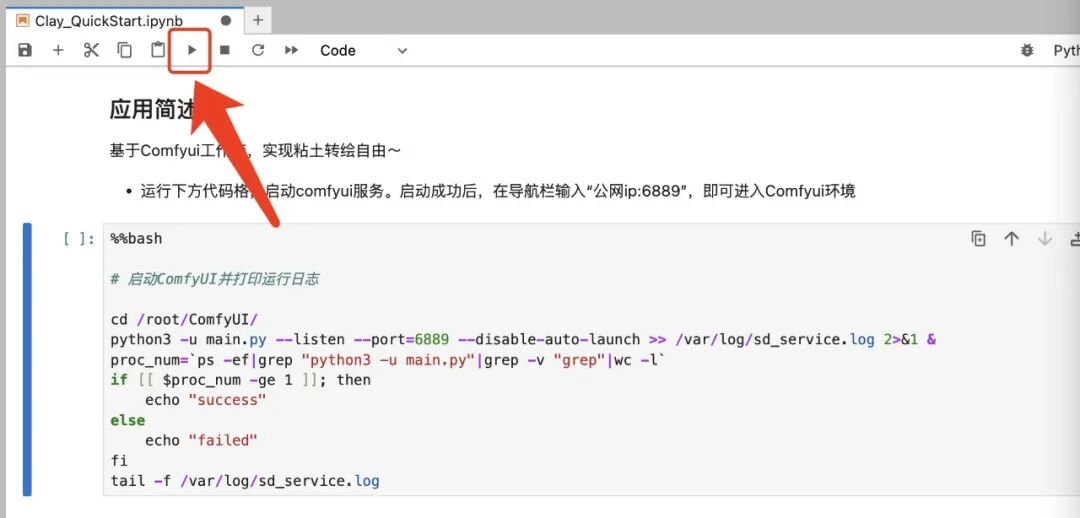The height and width of the screenshot is (518, 1080).
Task: Open a new launcher tab with the plus
Action: pyautogui.click(x=258, y=21)
